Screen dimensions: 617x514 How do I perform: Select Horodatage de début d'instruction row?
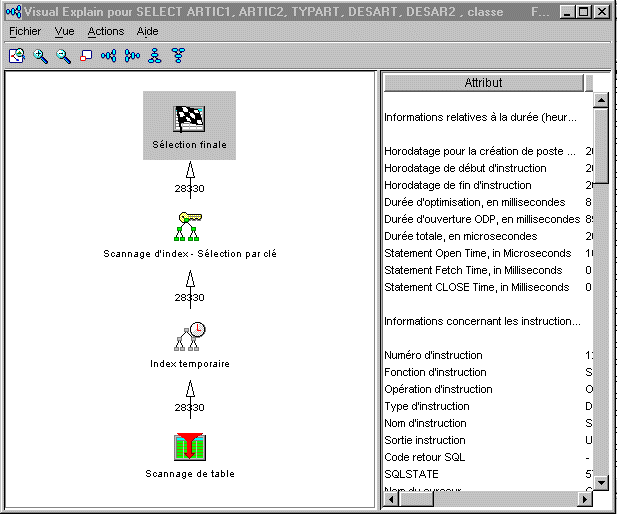click(488, 168)
